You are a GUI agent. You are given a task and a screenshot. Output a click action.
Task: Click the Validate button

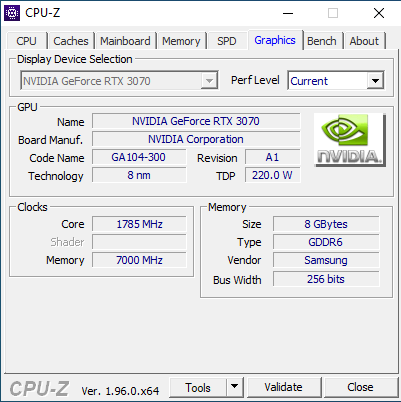click(x=283, y=387)
